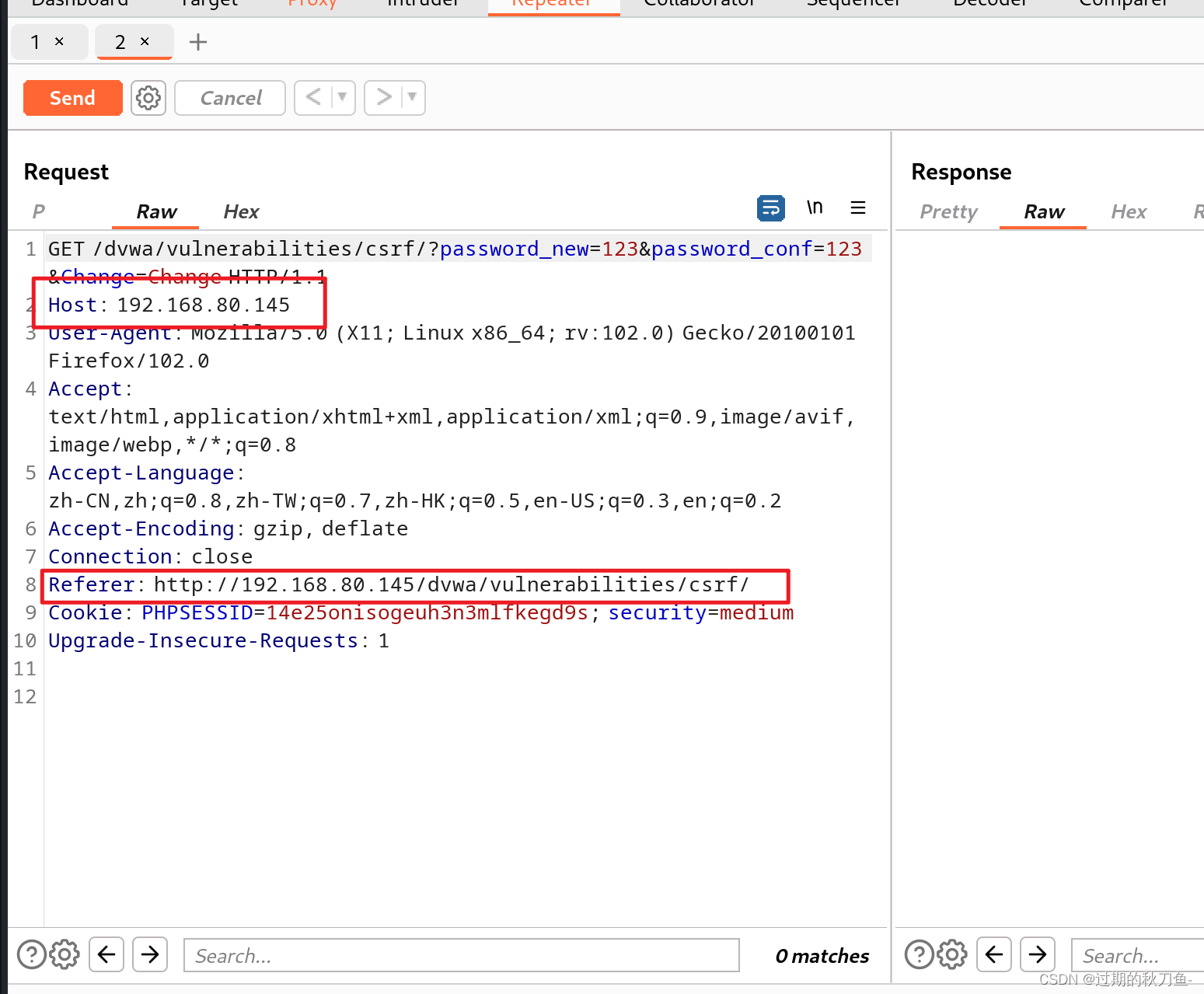Viewport: 1204px width, 994px height.
Task: Open request search help icon
Action: (32, 954)
